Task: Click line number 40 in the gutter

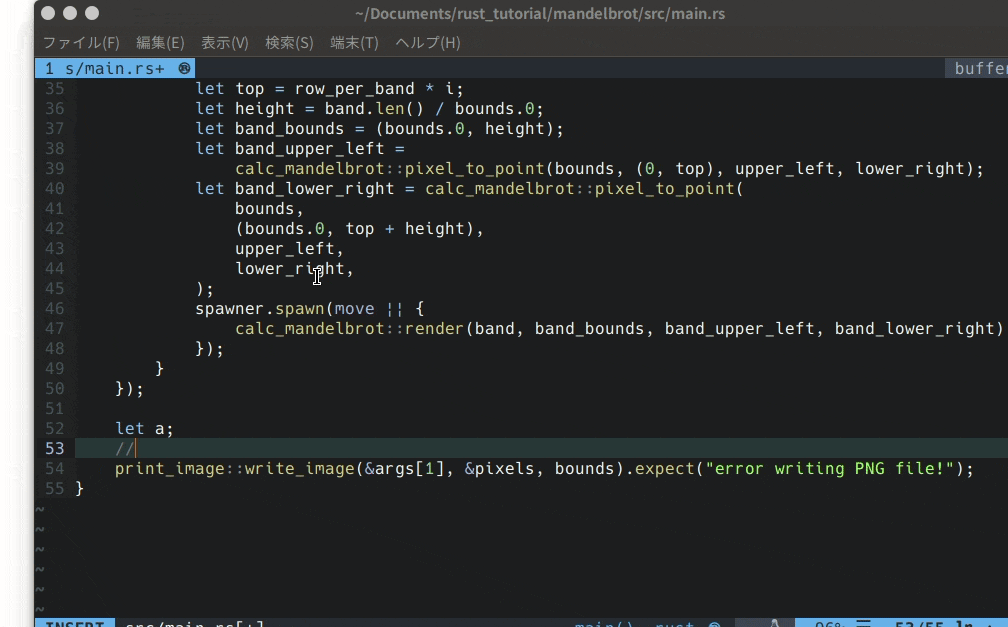Action: [x=55, y=188]
